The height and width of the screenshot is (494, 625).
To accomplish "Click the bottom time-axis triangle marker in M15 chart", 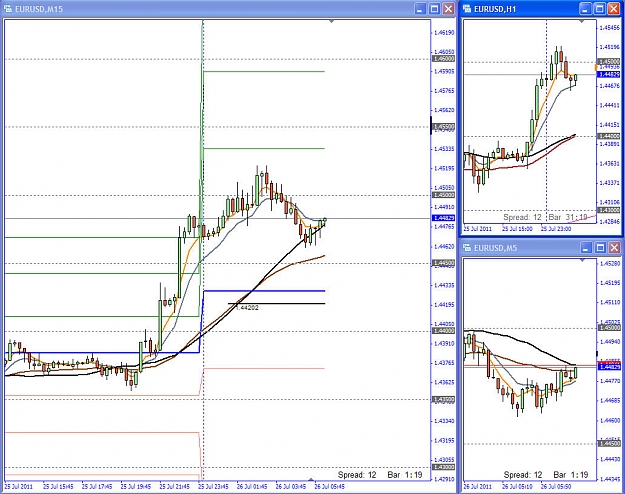I will (311, 479).
